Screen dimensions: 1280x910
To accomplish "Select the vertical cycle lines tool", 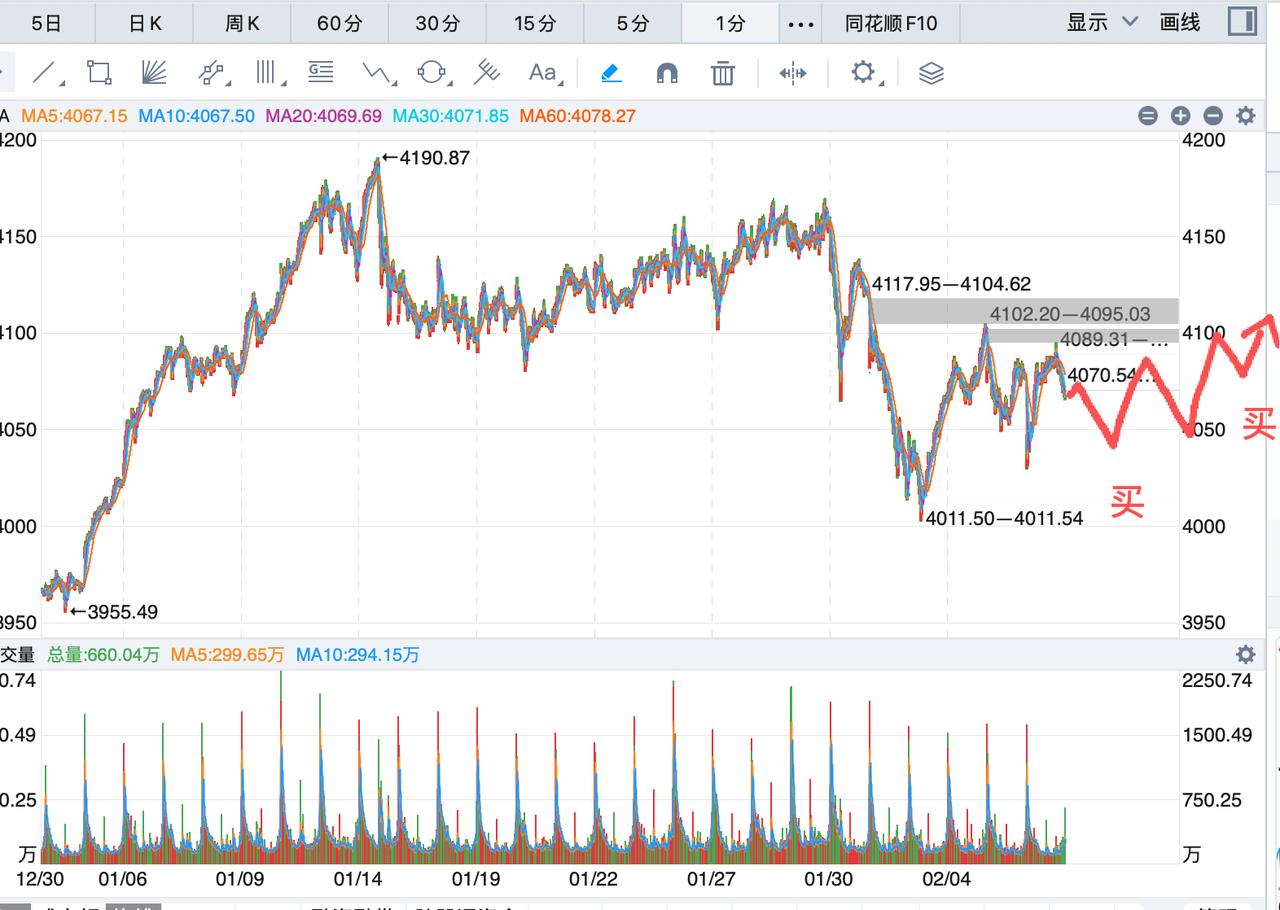I will (266, 72).
